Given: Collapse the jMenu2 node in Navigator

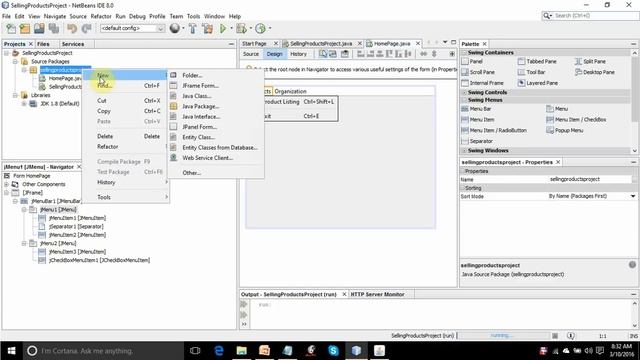Looking at the screenshot, I should 24,243.
